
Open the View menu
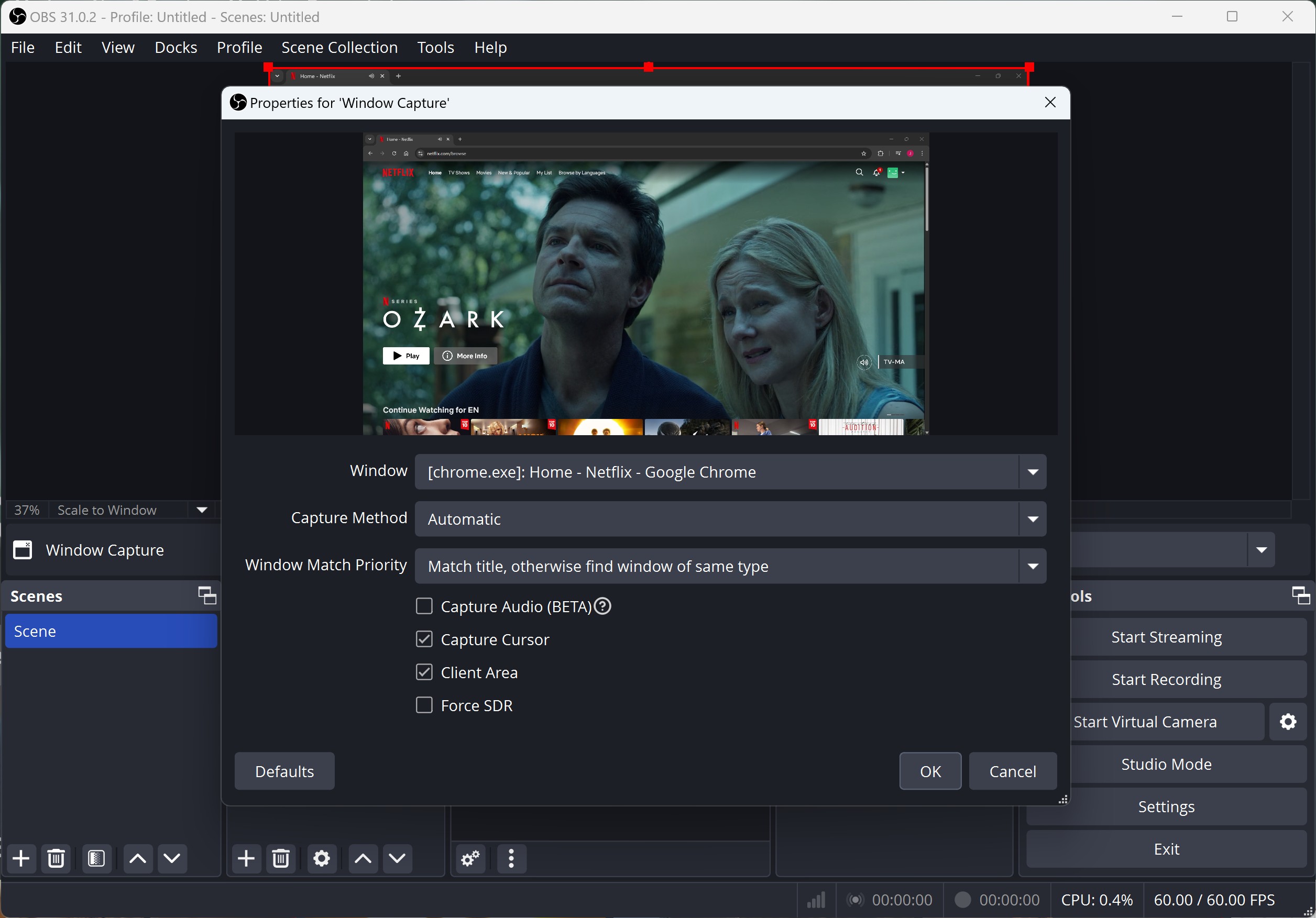[118, 48]
